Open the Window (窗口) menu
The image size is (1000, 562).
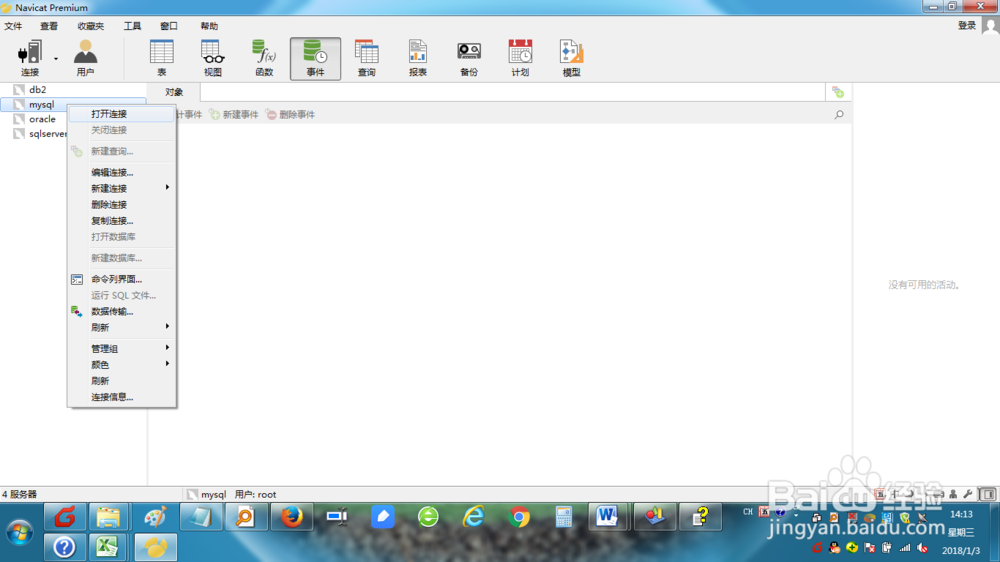pos(169,26)
